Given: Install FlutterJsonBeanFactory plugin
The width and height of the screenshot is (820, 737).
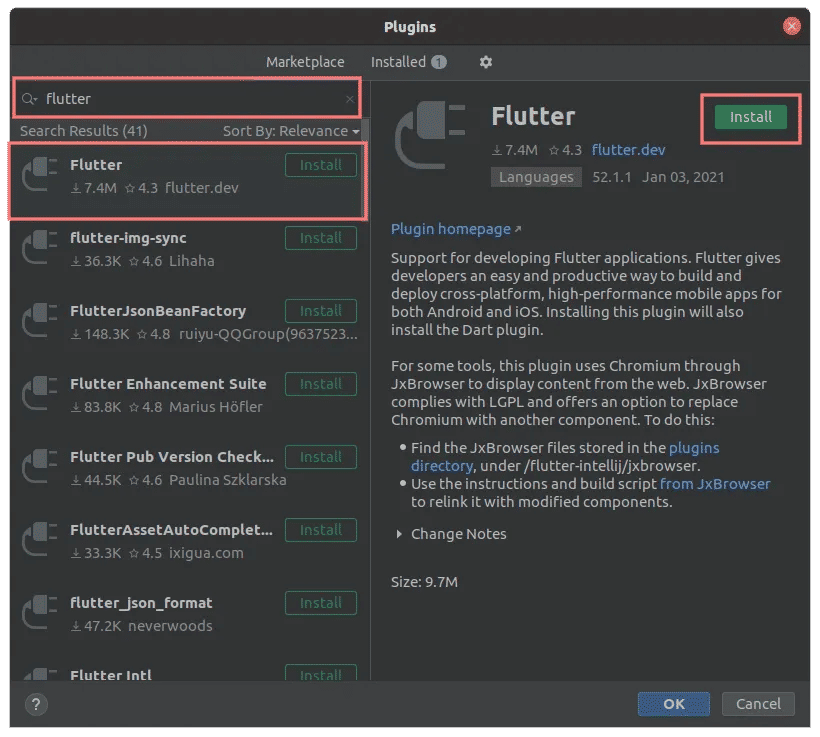Looking at the screenshot, I should [321, 311].
